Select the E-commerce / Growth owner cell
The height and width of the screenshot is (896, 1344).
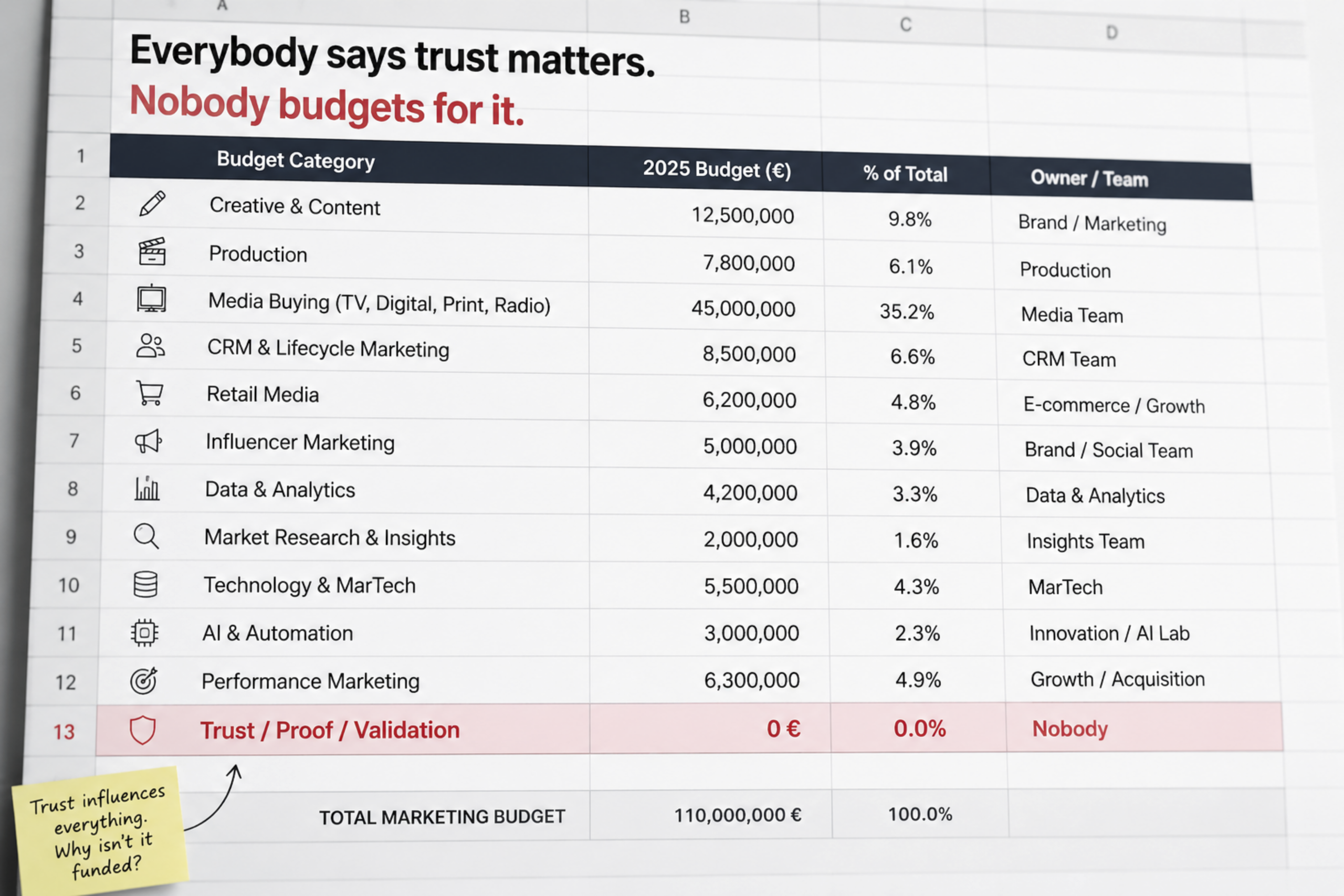(x=1132, y=405)
